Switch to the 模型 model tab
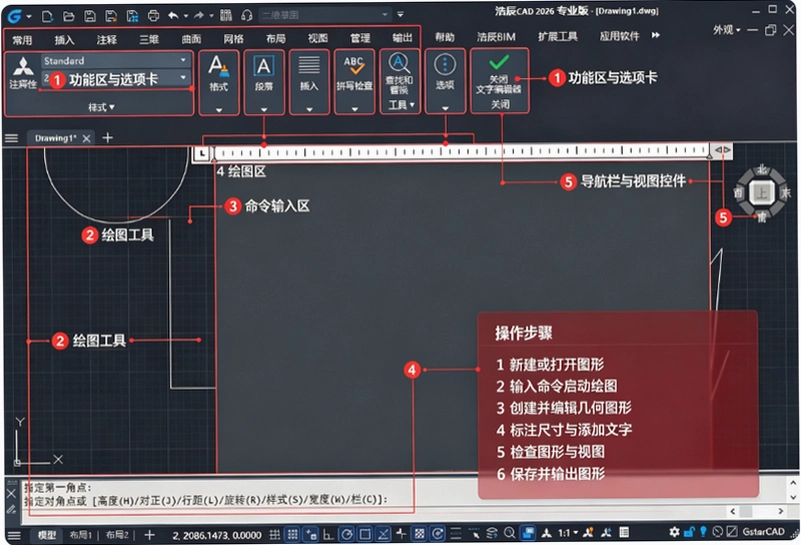 pyautogui.click(x=47, y=535)
